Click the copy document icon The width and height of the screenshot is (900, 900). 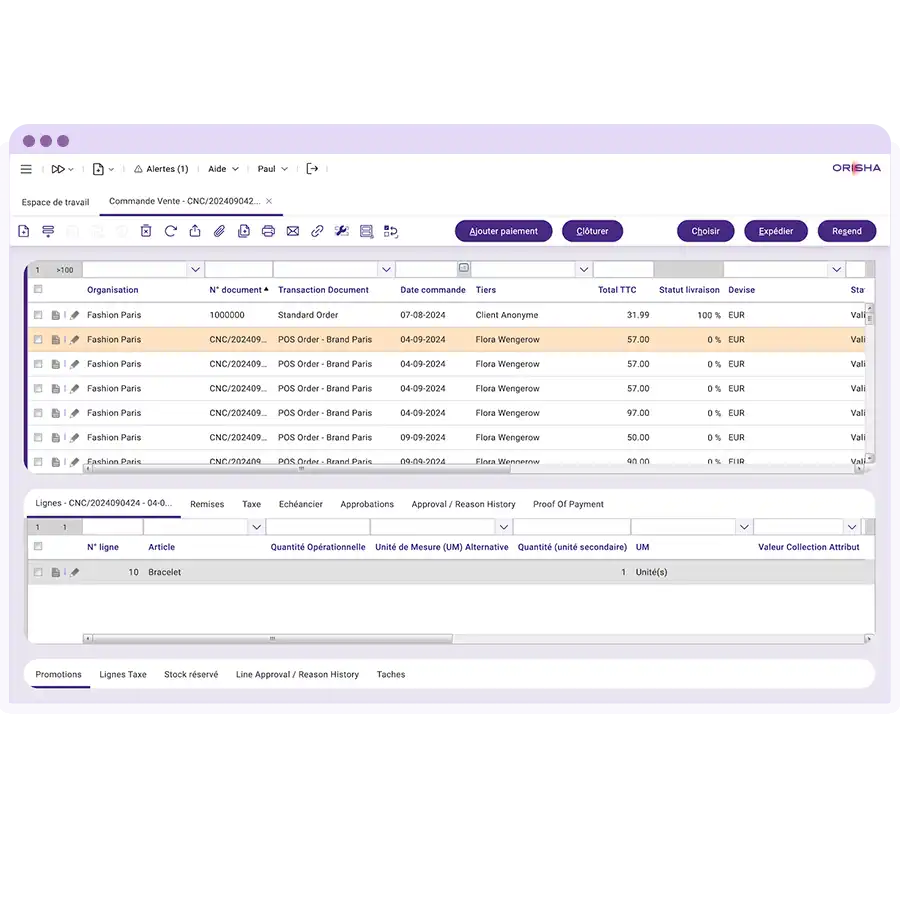pyautogui.click(x=244, y=231)
